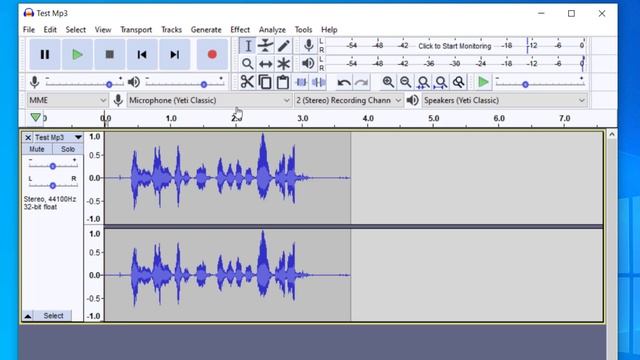Screen dimensions: 640x360
Task: Close the Test Mp3 track
Action: point(28,138)
